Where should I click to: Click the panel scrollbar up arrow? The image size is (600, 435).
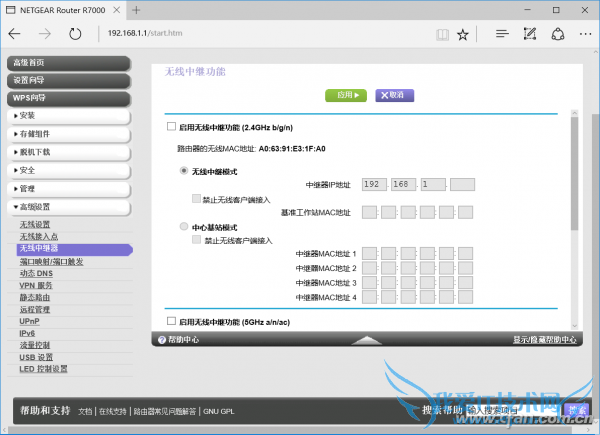click(x=574, y=113)
